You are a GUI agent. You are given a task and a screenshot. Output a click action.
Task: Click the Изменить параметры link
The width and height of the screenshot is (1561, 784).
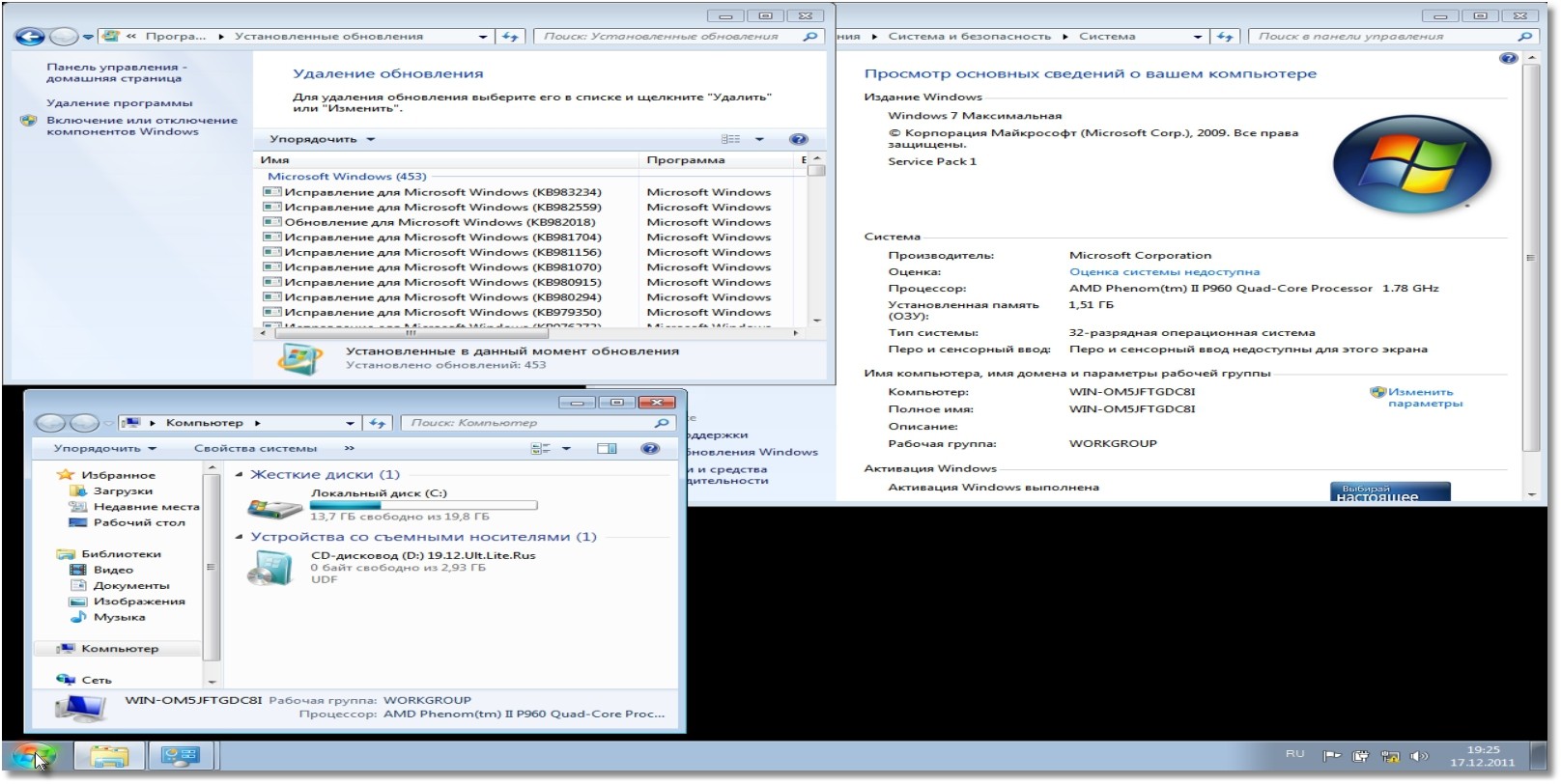(1425, 398)
